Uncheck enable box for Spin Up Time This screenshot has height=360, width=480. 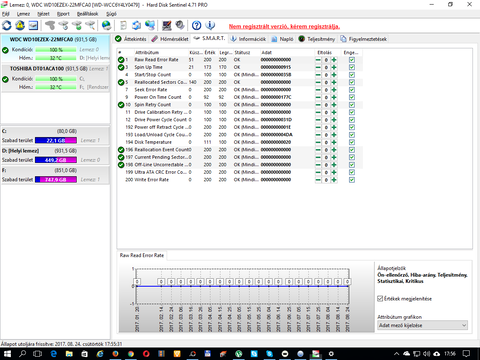pyautogui.click(x=352, y=67)
